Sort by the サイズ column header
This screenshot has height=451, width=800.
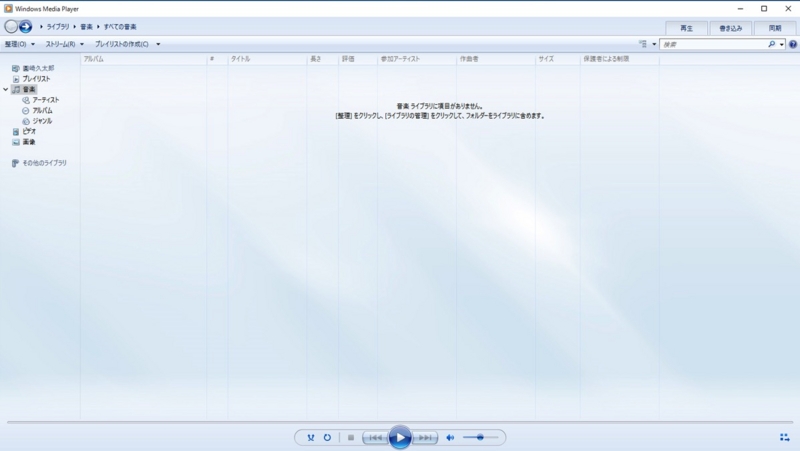[x=558, y=59]
